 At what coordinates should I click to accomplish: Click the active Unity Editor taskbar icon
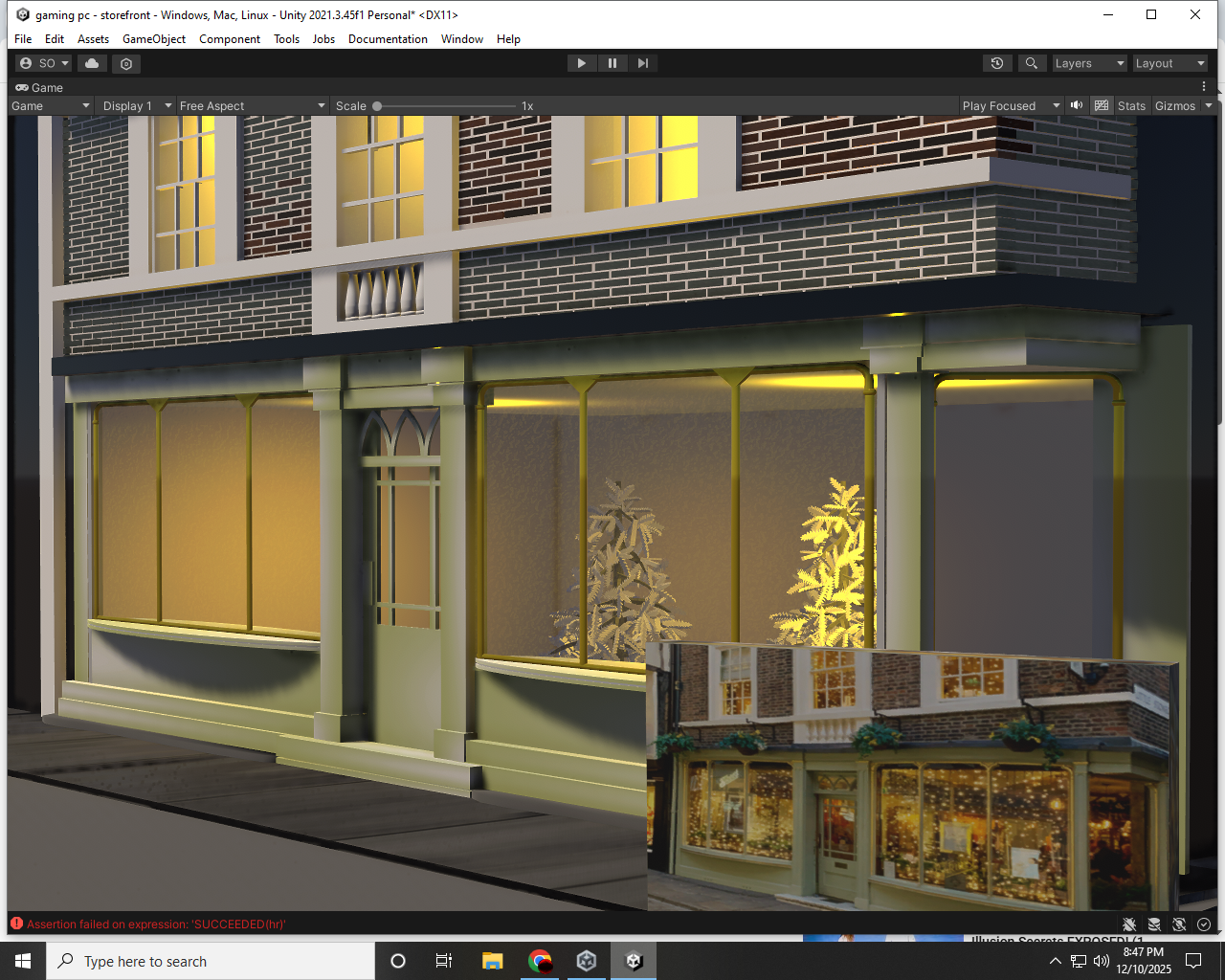634,961
